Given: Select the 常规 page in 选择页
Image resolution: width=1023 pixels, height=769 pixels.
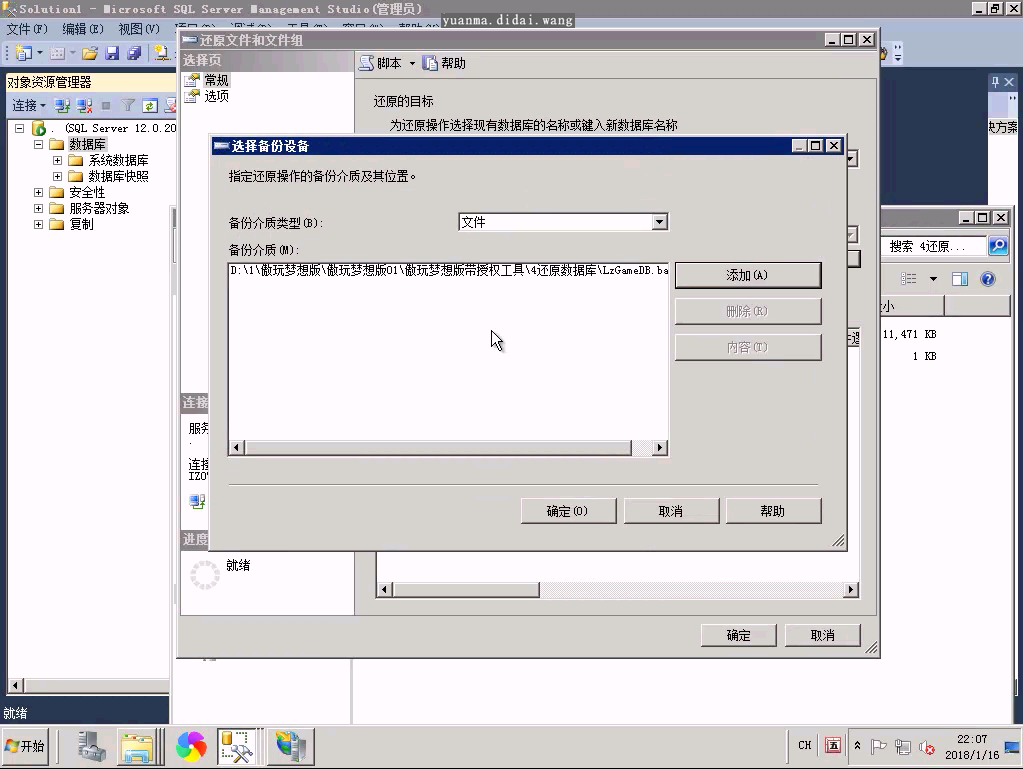Looking at the screenshot, I should click(x=216, y=80).
